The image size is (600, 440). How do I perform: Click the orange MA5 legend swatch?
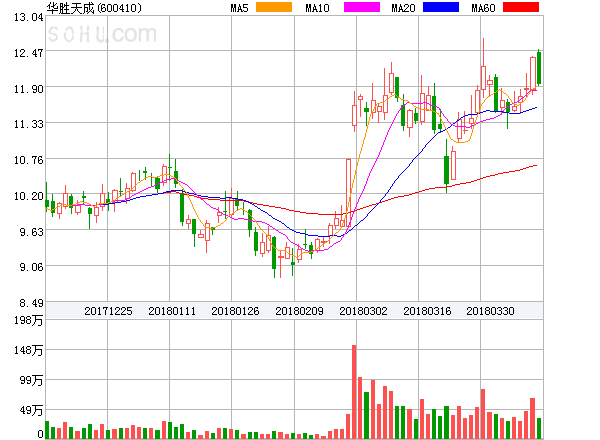point(274,7)
